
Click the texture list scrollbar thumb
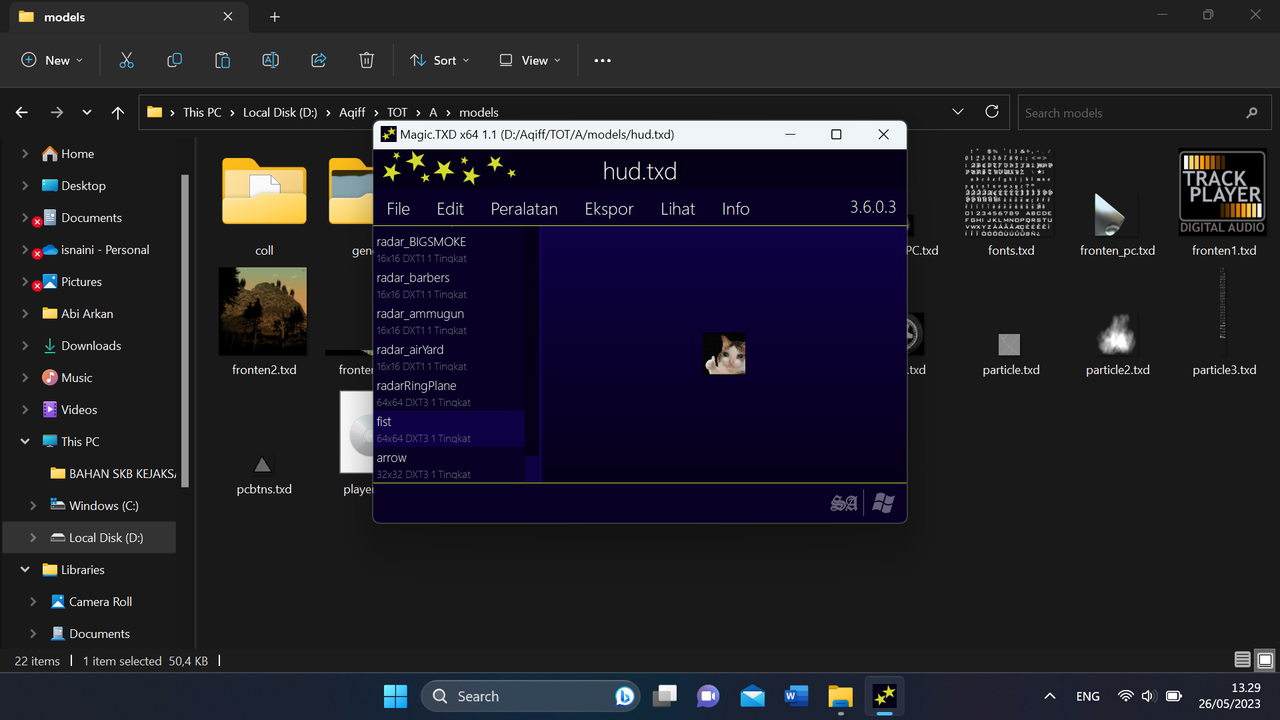(x=533, y=468)
